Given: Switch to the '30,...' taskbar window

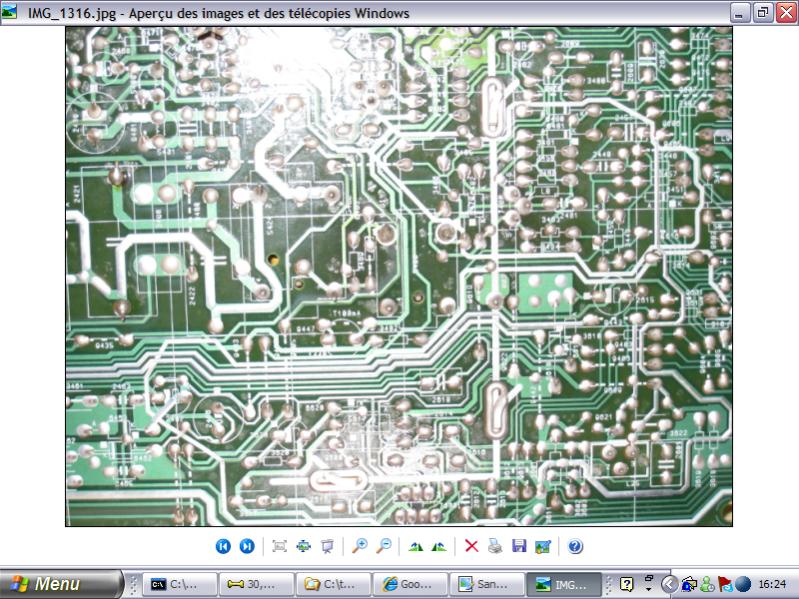Looking at the screenshot, I should (x=257, y=584).
